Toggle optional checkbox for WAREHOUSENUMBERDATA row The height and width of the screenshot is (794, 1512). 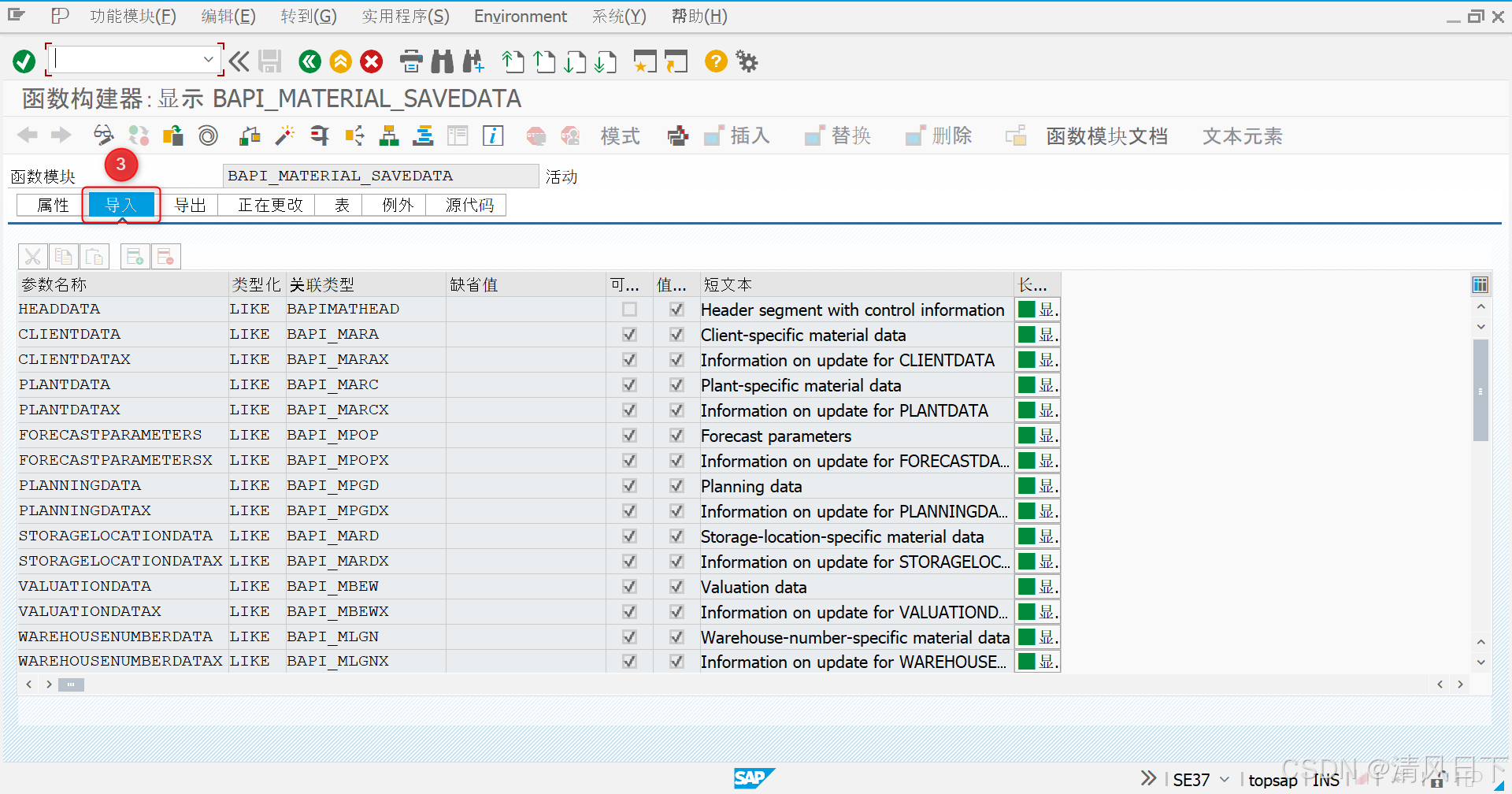(x=629, y=636)
